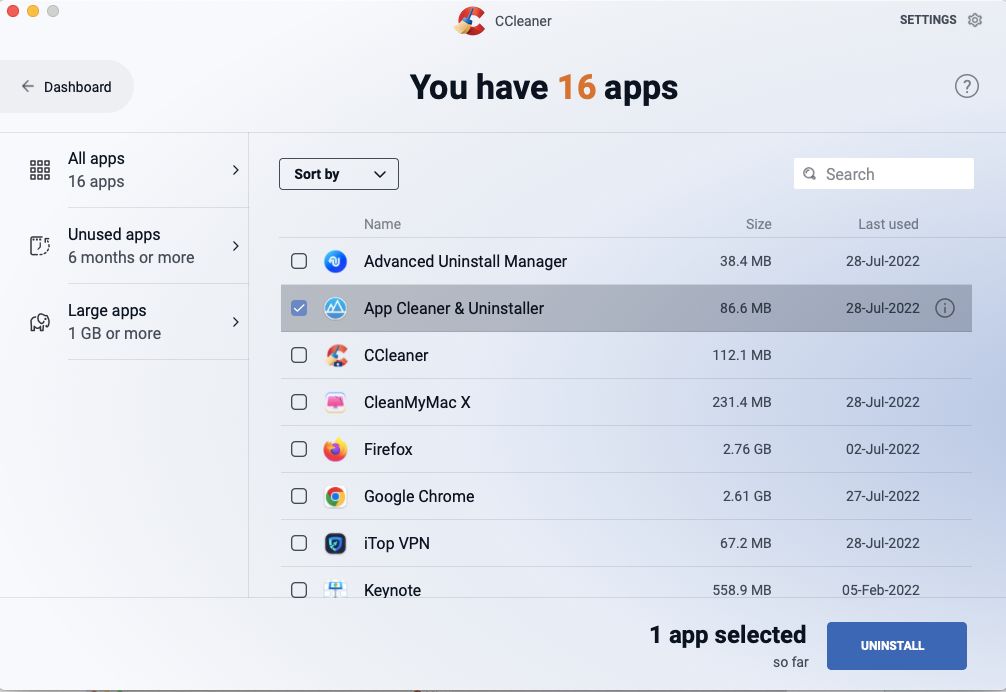Click the 67.2 MB size value
Image resolution: width=1006 pixels, height=692 pixels.
tap(746, 543)
